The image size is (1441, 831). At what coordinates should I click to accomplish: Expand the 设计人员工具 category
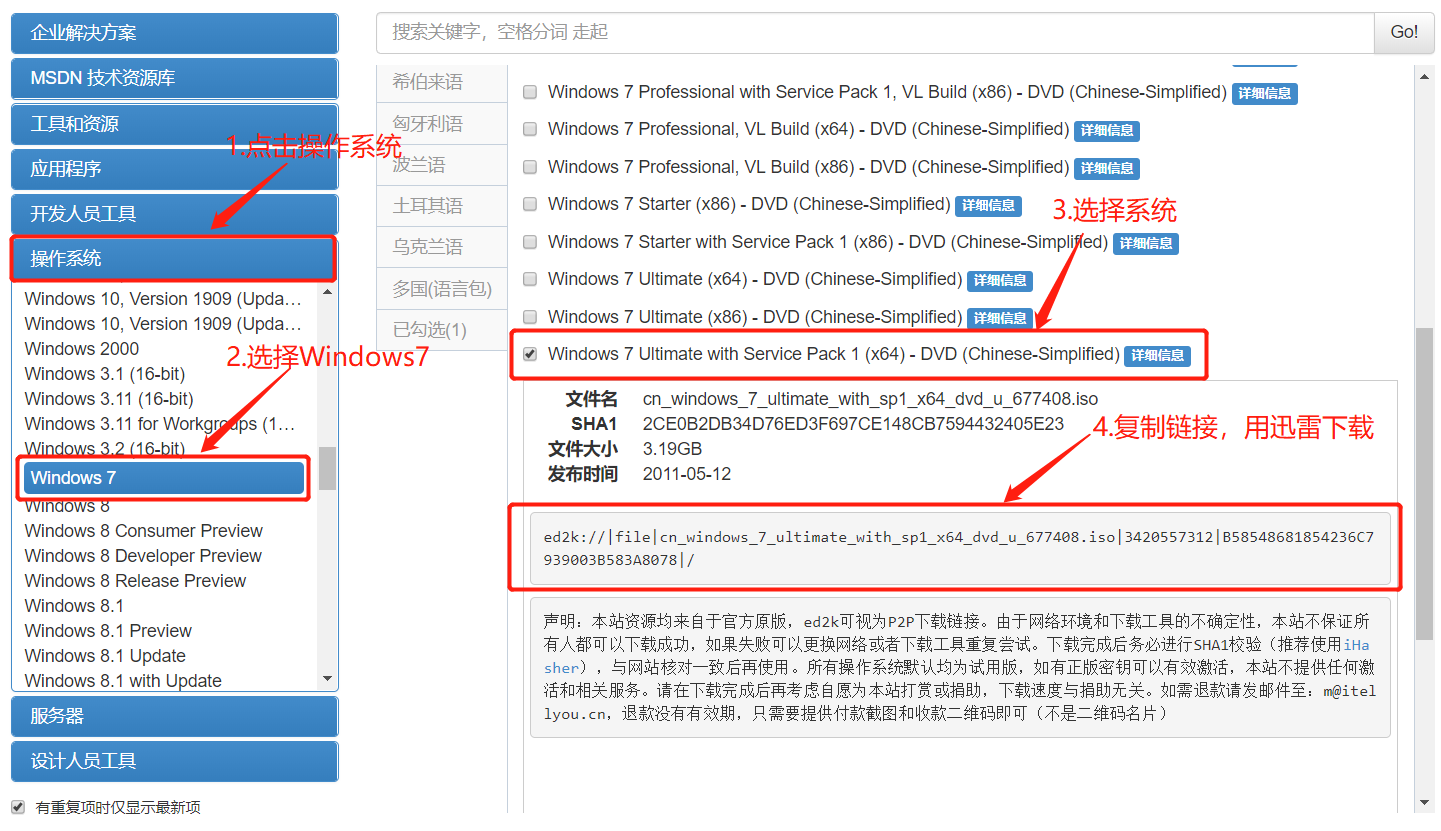click(x=174, y=761)
